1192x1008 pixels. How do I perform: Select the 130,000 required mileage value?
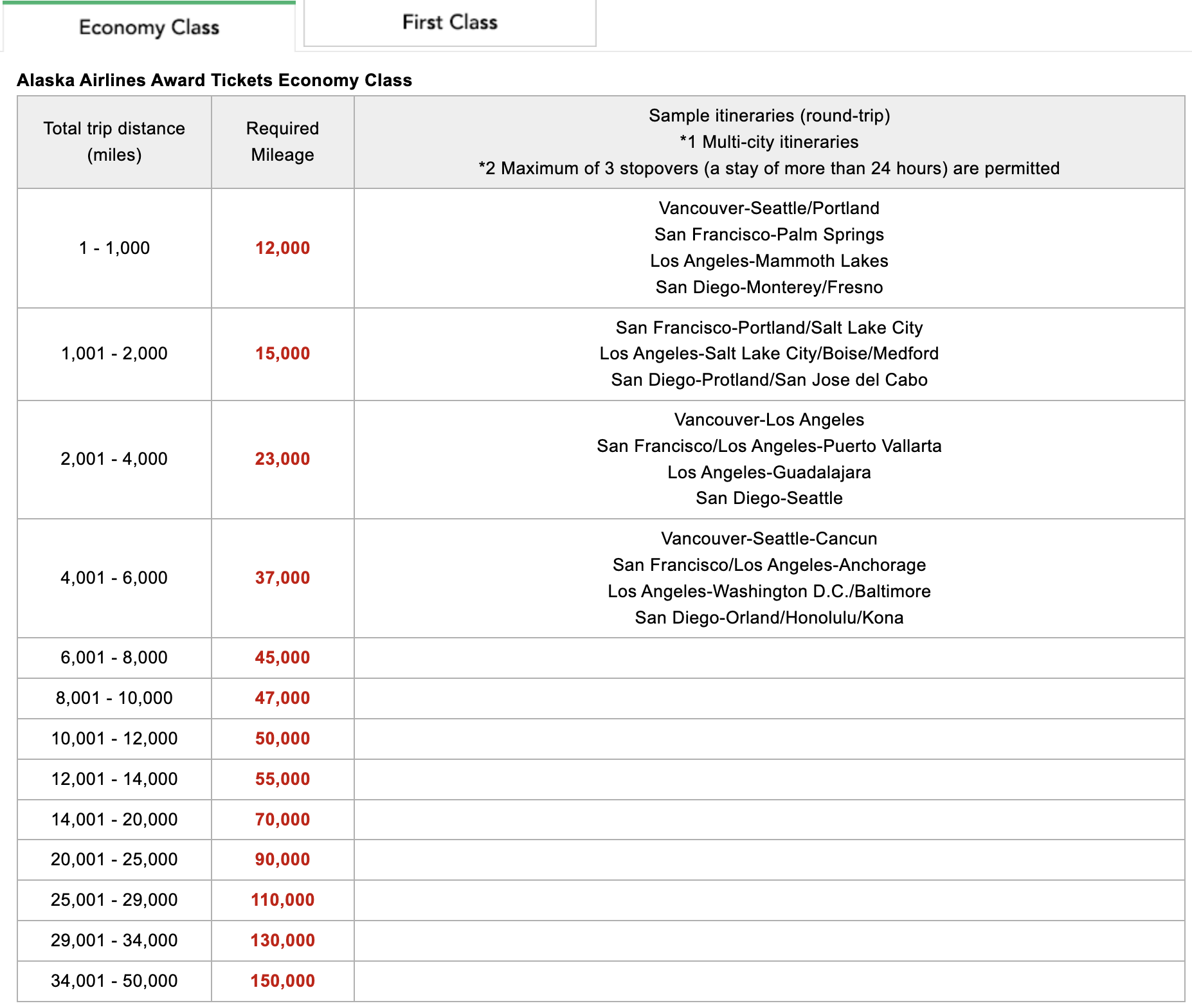click(x=282, y=941)
